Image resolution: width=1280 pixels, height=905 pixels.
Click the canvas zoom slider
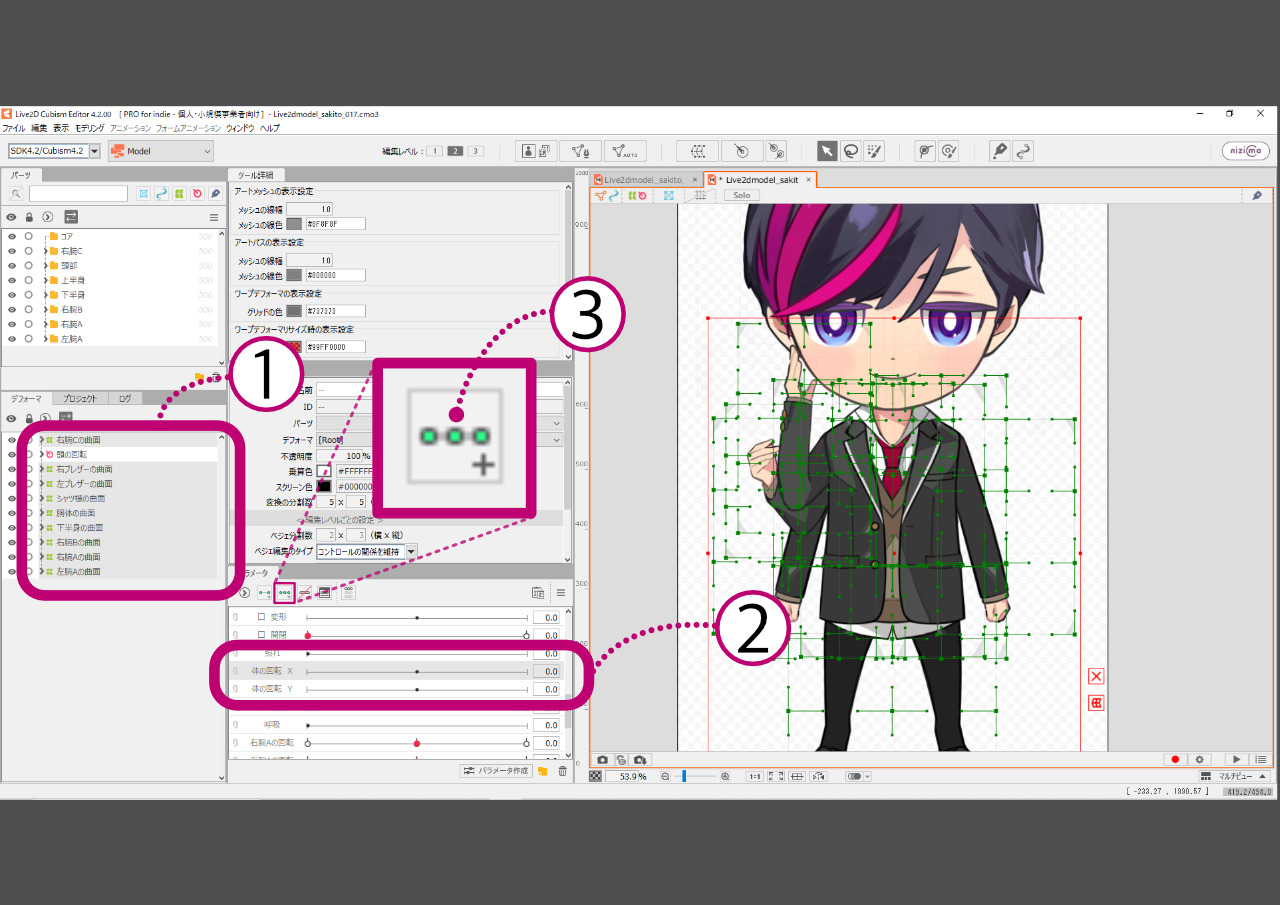pyautogui.click(x=695, y=776)
